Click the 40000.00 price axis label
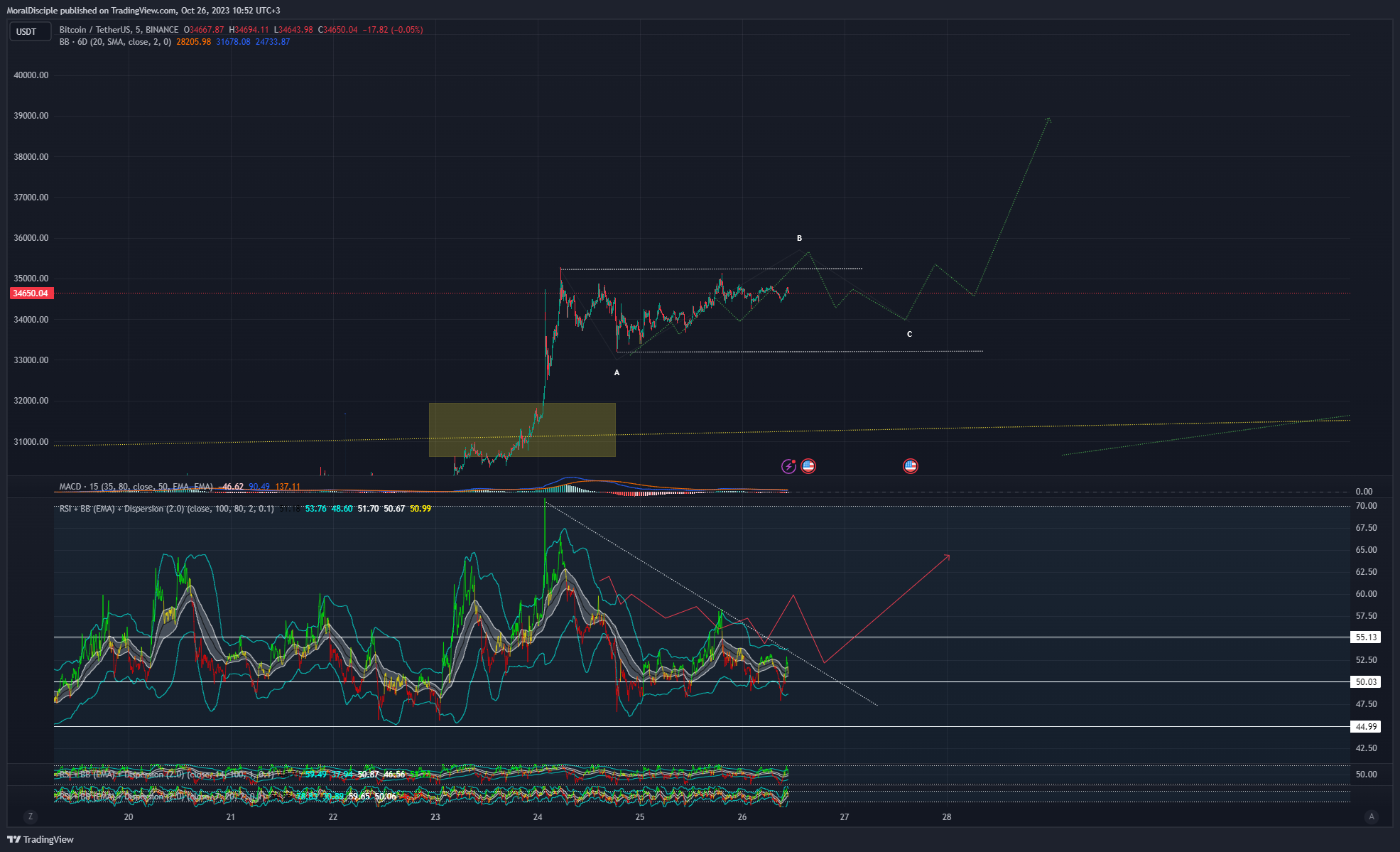 point(31,75)
